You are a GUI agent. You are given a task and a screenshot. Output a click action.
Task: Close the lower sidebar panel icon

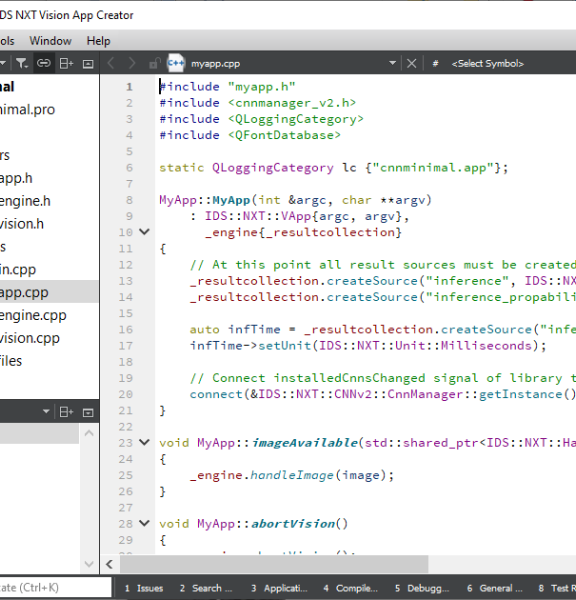[88, 412]
